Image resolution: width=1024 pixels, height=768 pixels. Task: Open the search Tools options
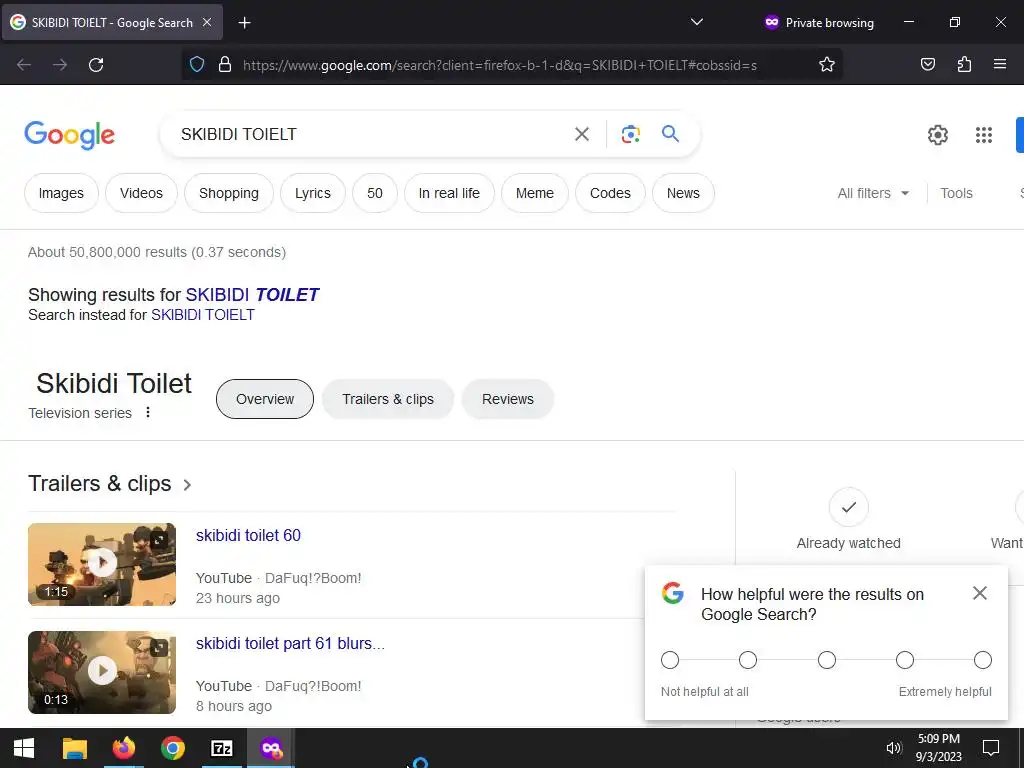pyautogui.click(x=956, y=193)
